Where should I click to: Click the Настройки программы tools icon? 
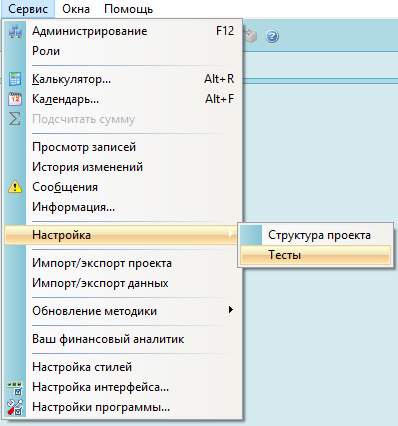15,407
